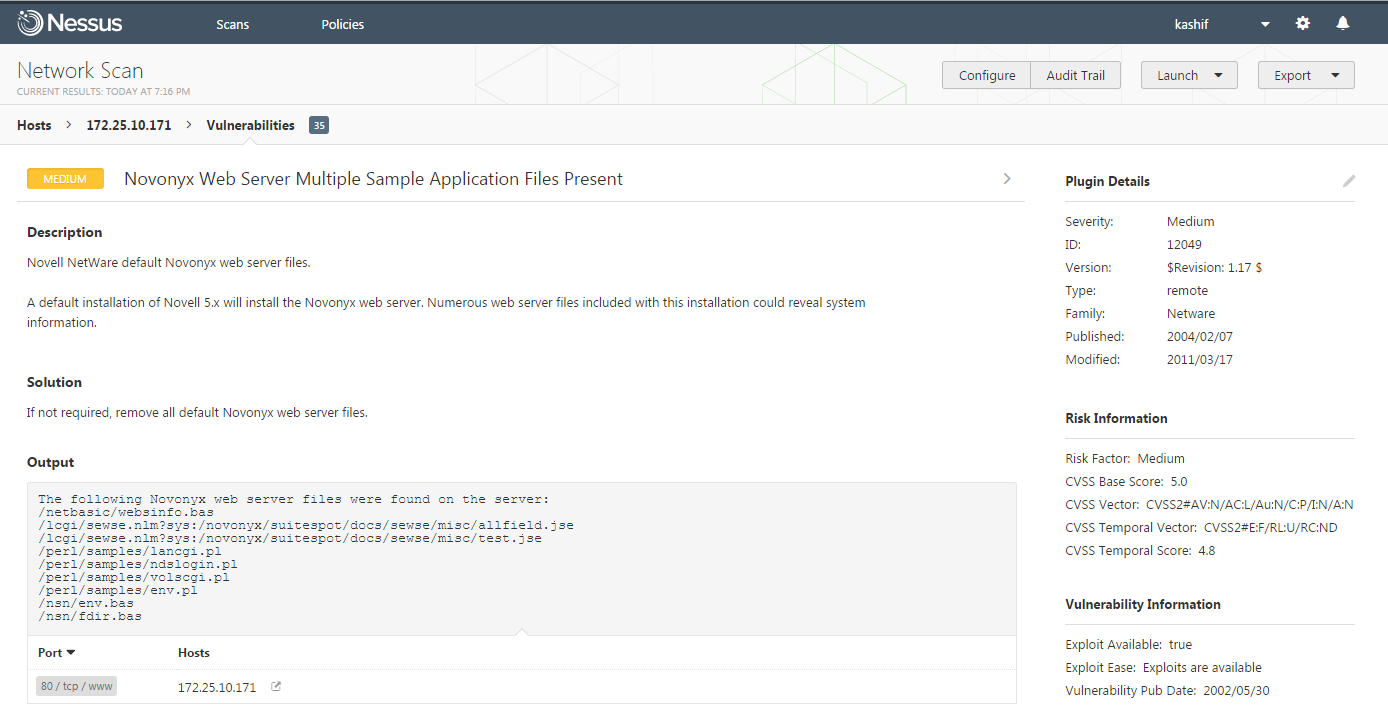
Task: Click /perl/samples/volscgi.pl output line
Action: tap(134, 577)
